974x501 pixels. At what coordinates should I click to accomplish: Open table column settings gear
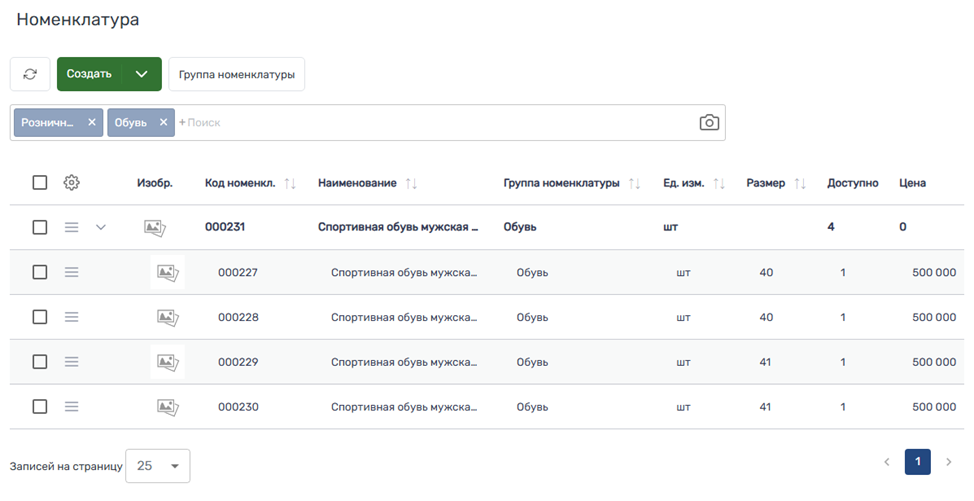[71, 183]
